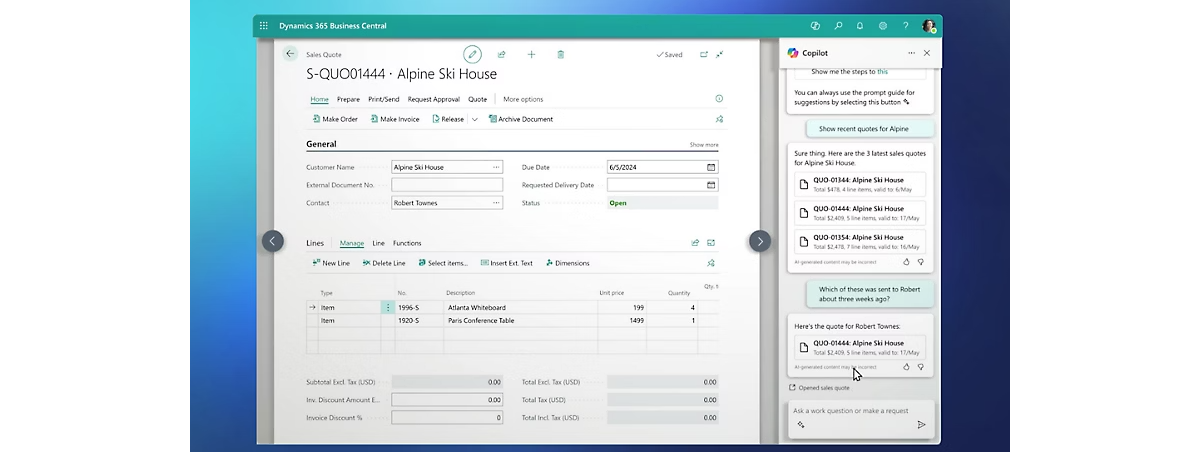The image size is (1200, 452).
Task: Click Delete Line
Action: (x=383, y=263)
